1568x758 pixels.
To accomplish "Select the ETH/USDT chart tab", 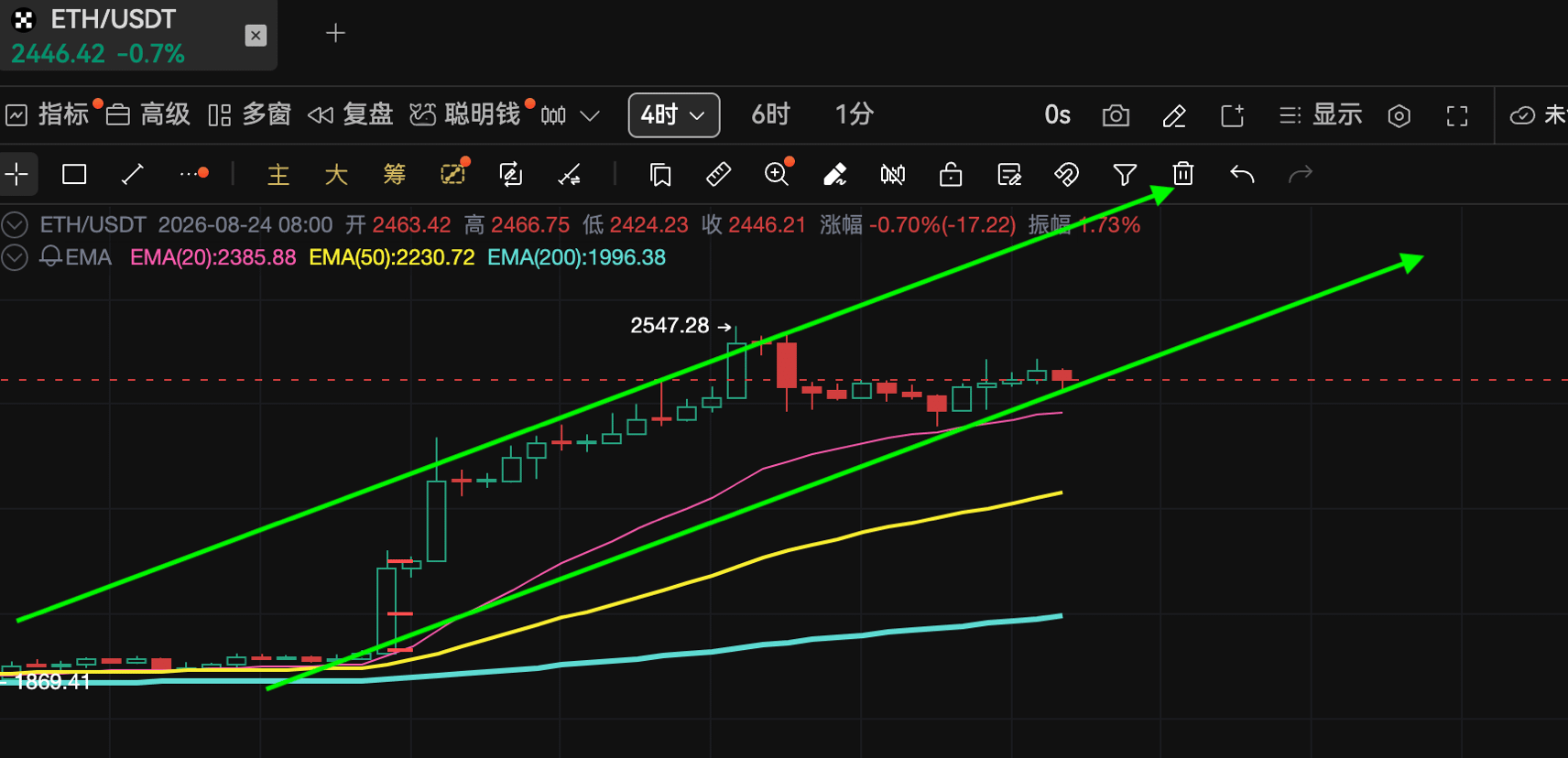I will 138,35.
